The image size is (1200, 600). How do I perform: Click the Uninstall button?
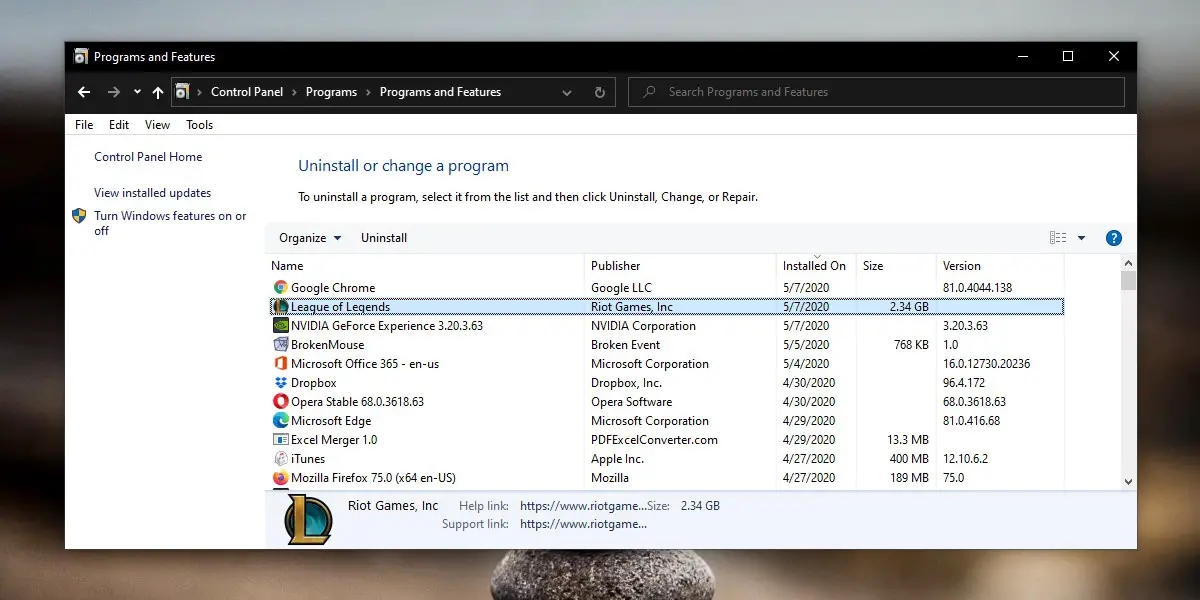pos(384,238)
